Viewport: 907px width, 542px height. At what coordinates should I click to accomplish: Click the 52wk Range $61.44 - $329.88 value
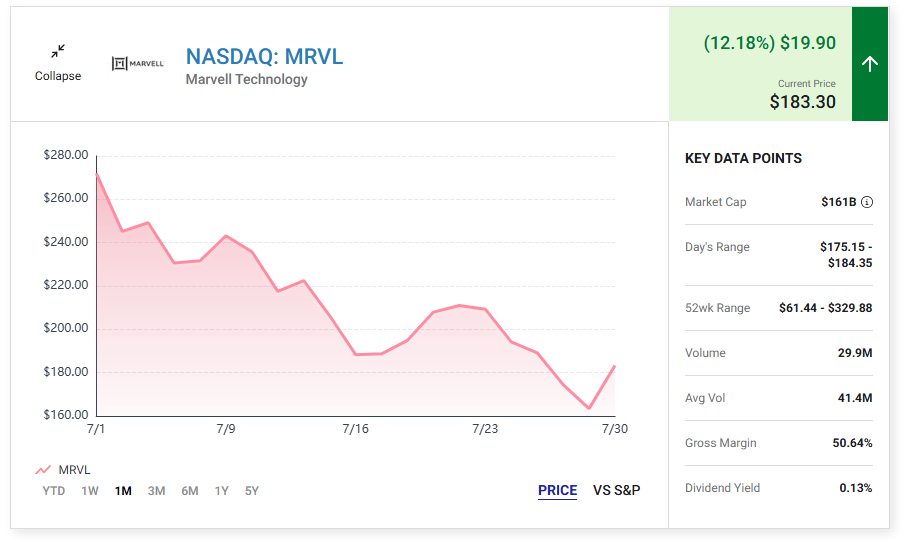pyautogui.click(x=825, y=308)
